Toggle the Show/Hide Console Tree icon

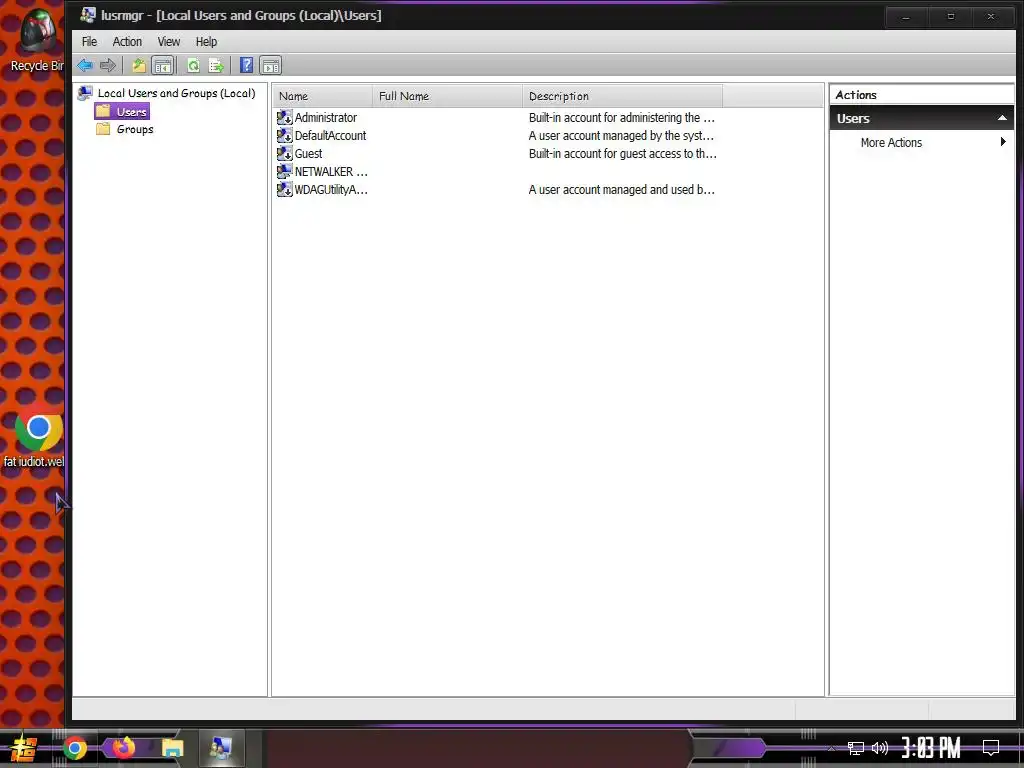tap(163, 65)
